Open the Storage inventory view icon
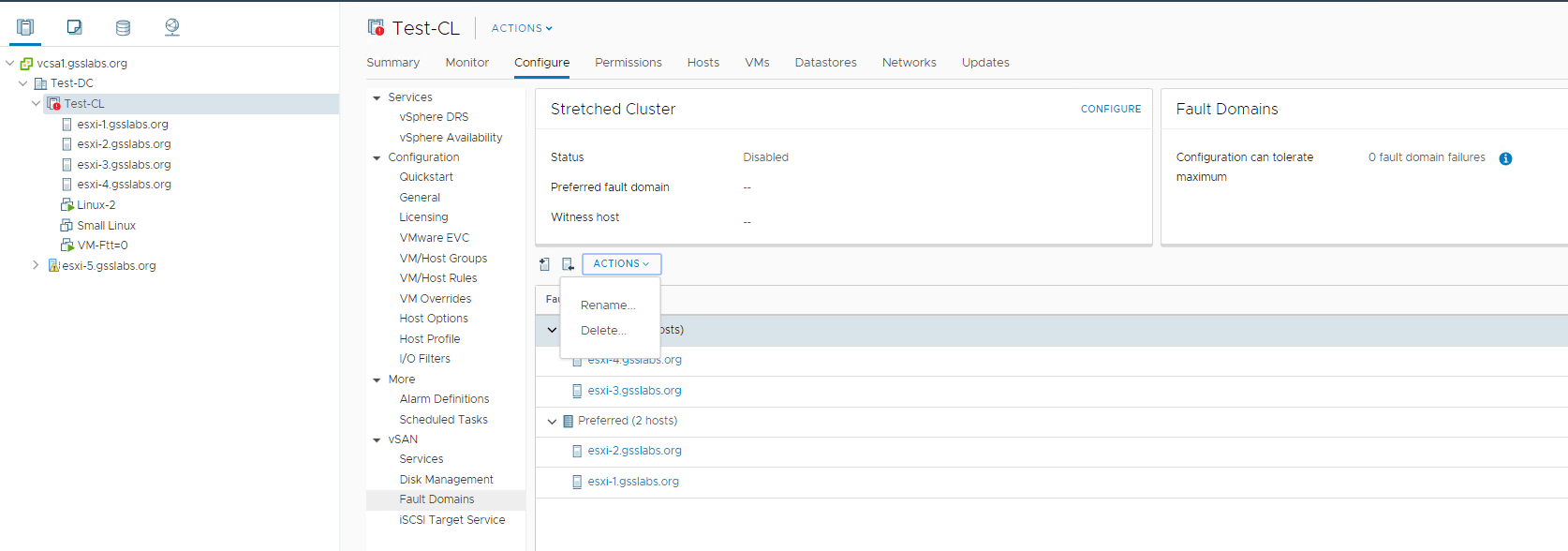1568x551 pixels. (123, 27)
